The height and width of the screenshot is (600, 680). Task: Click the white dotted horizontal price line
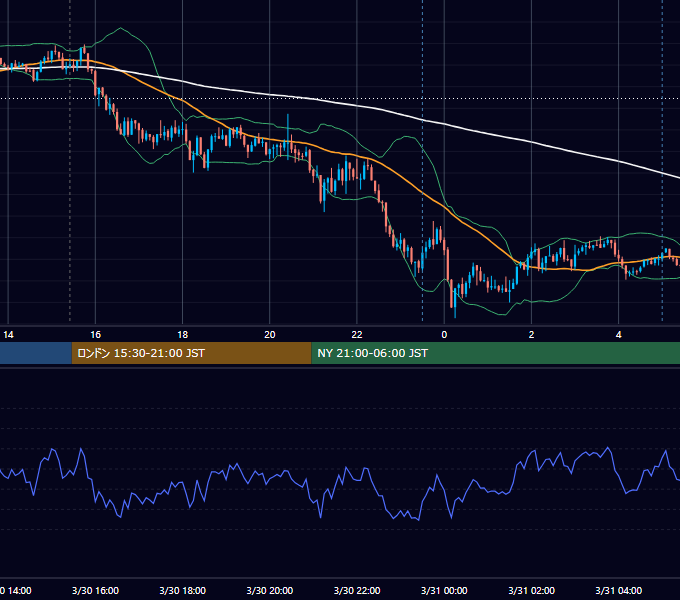pyautogui.click(x=340, y=98)
